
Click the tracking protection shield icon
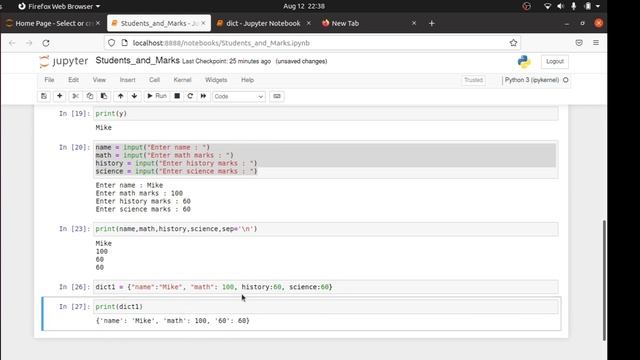111,43
